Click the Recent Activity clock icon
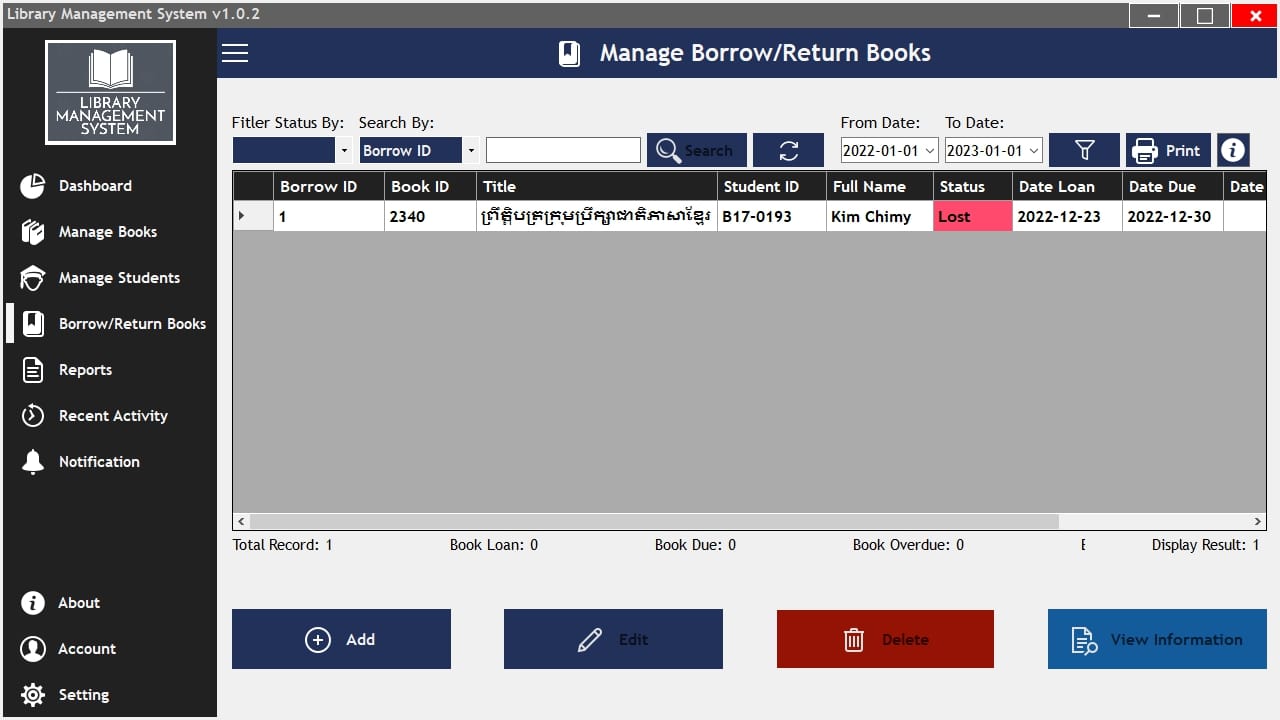 click(x=33, y=416)
